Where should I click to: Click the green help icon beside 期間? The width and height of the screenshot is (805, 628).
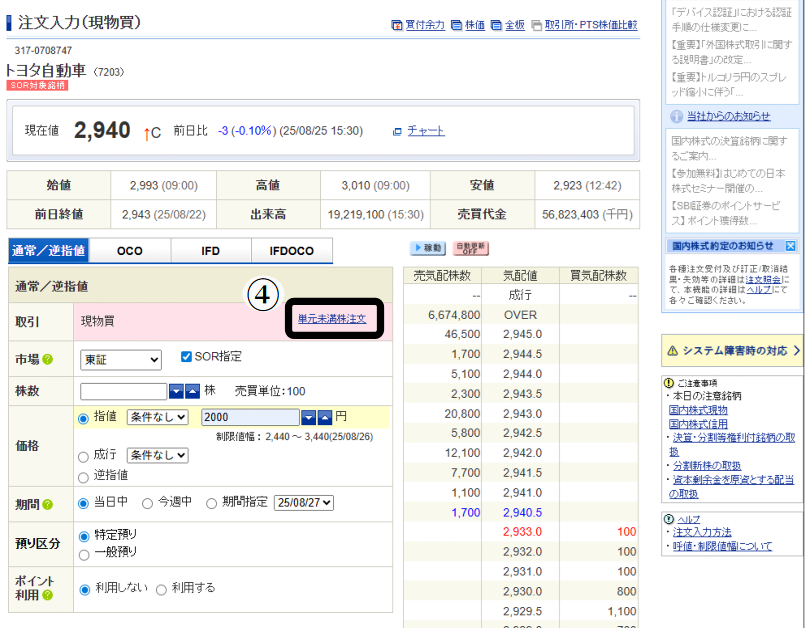[x=47, y=504]
